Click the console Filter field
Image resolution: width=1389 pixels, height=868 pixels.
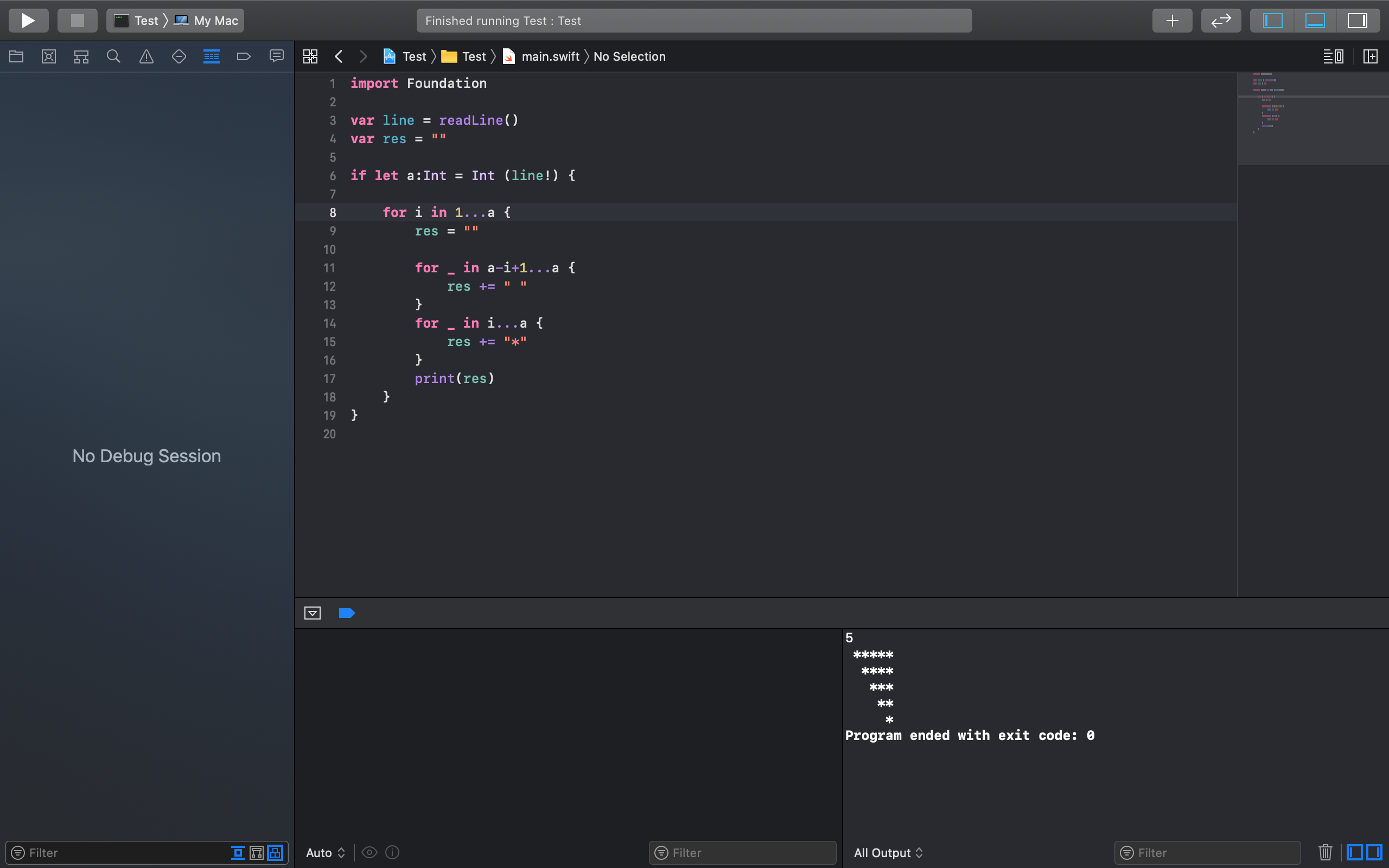coord(1211,852)
